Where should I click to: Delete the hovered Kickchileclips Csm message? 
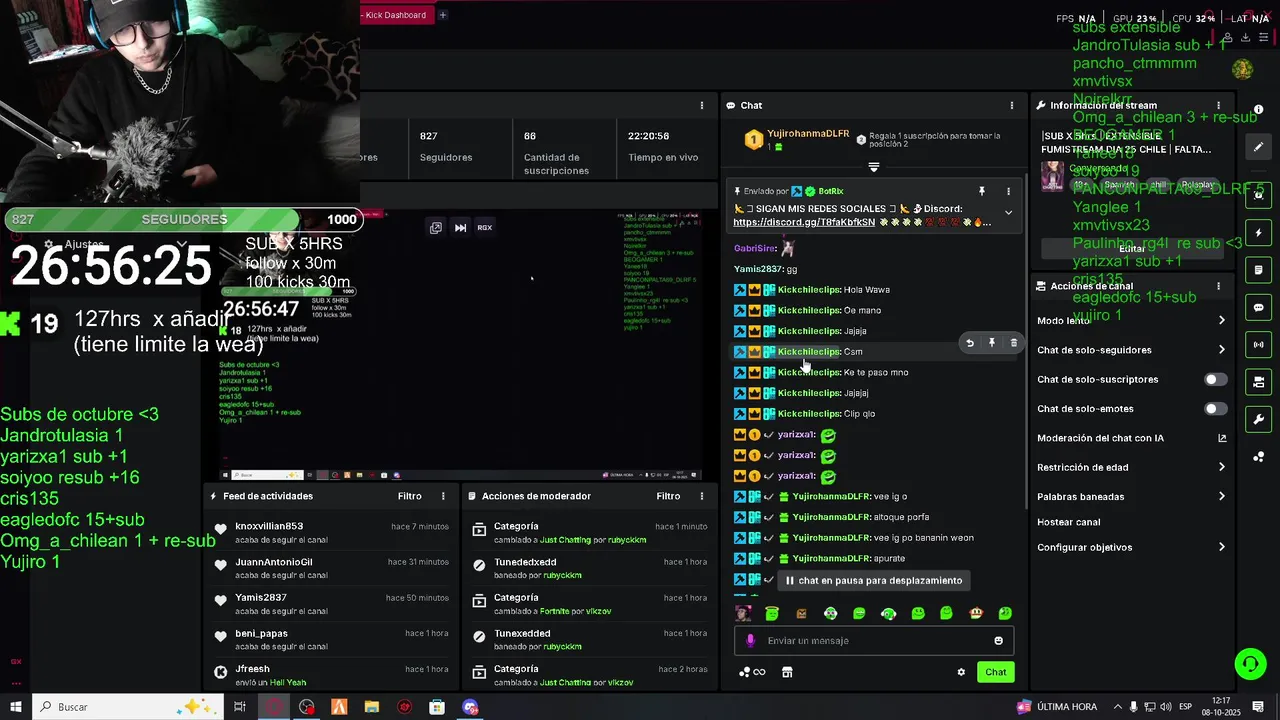click(x=1013, y=343)
